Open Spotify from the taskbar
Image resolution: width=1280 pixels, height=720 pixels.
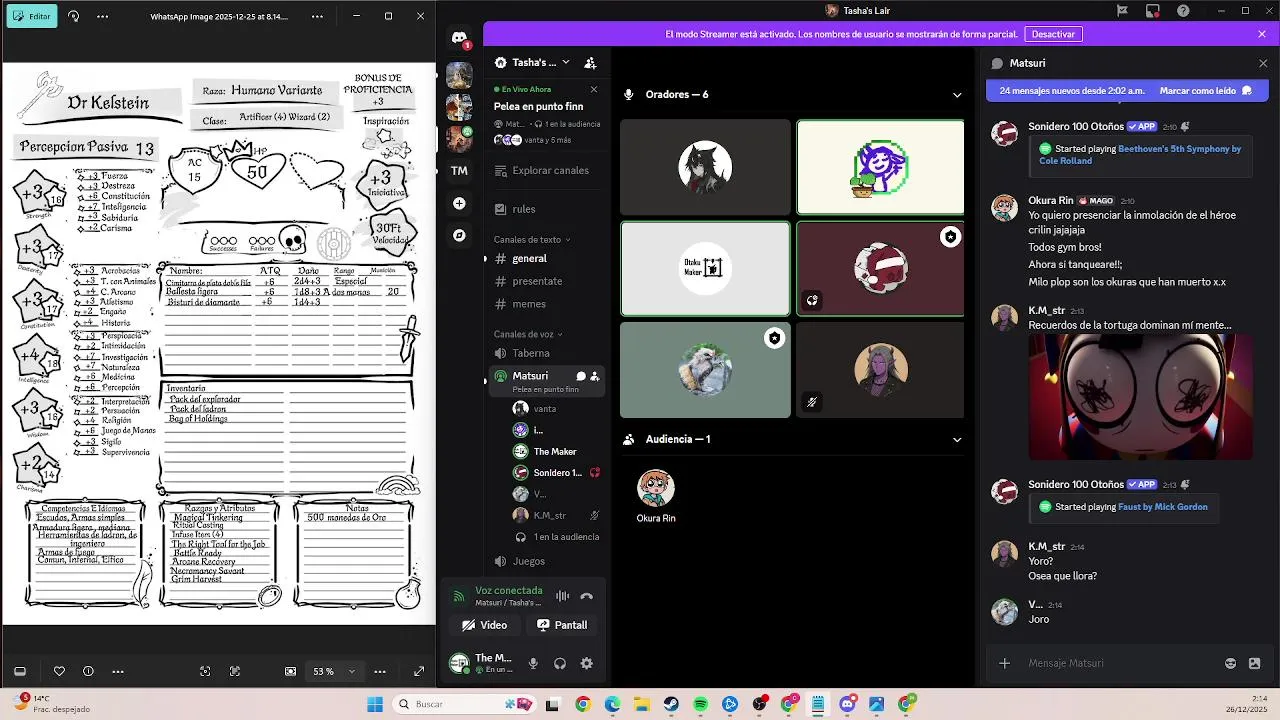point(700,704)
